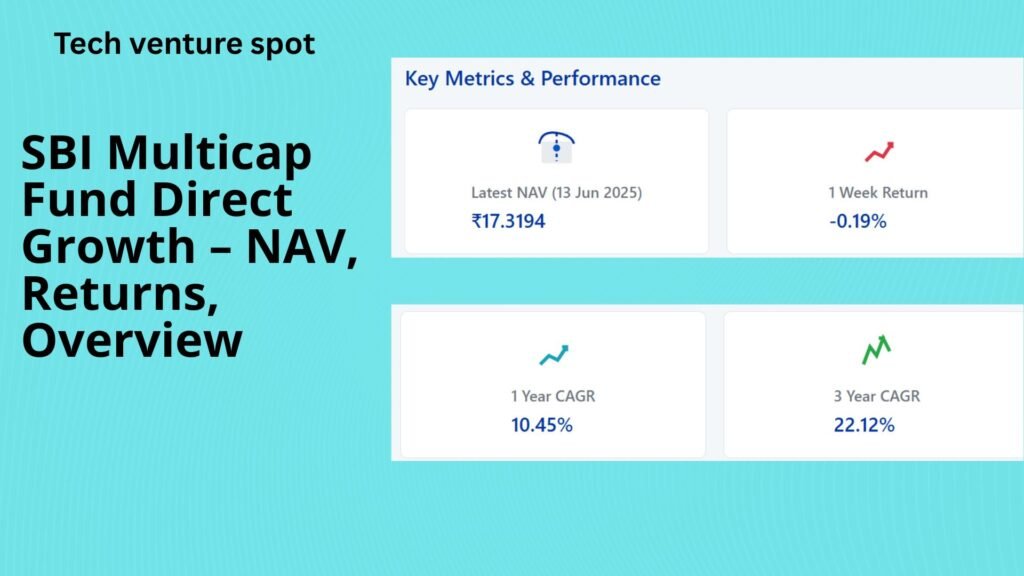Click the 3 Year CAGR label
The width and height of the screenshot is (1024, 576).
[x=876, y=396]
